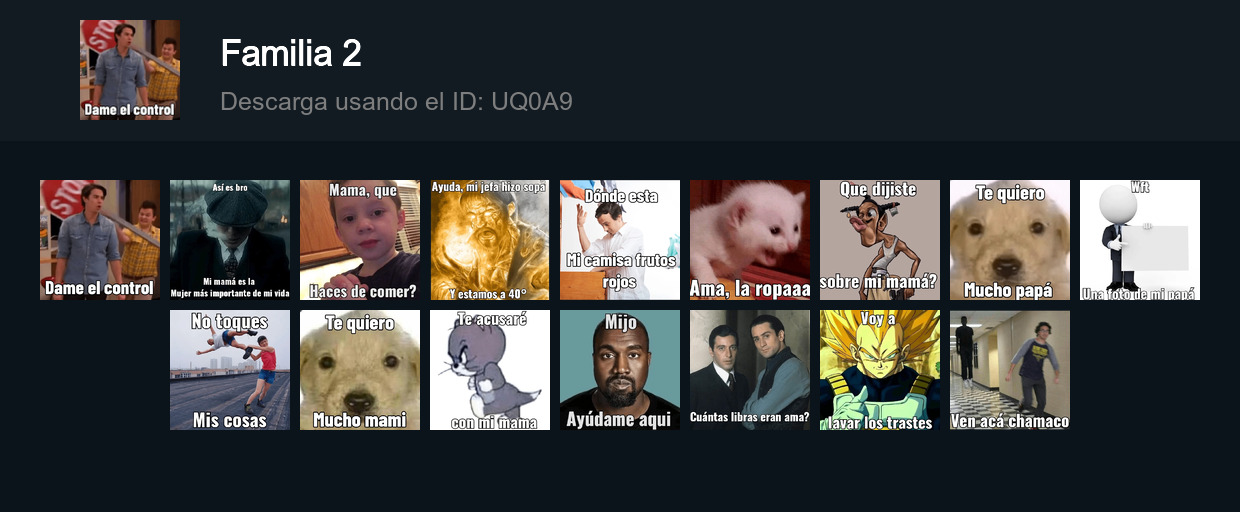Screen dimensions: 1240x512
Task: Click the Familia 2 pack cover image
Action: pyautogui.click(x=130, y=70)
